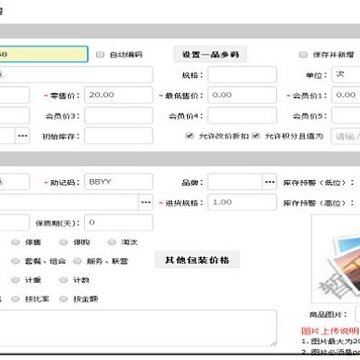Screen dimensions: 360x360
Task: Click the 设置一品多码 button
Action: point(210,54)
